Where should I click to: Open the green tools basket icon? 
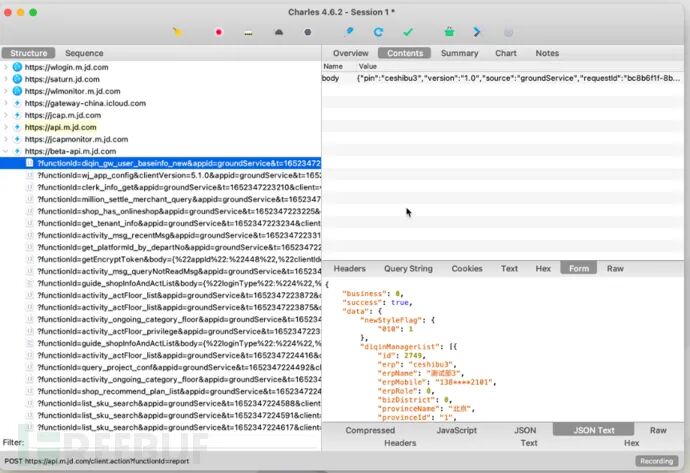(x=449, y=32)
